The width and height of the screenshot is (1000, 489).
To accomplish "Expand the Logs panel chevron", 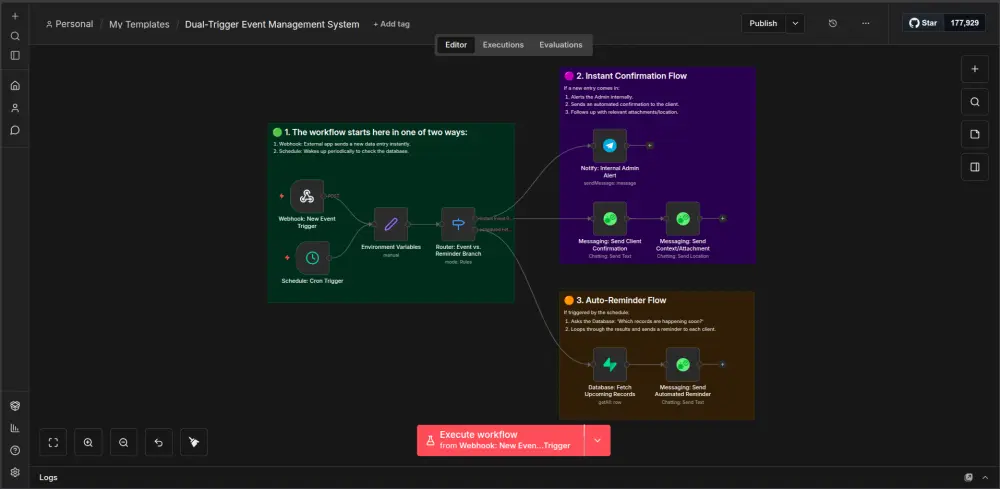I will click(x=985, y=478).
